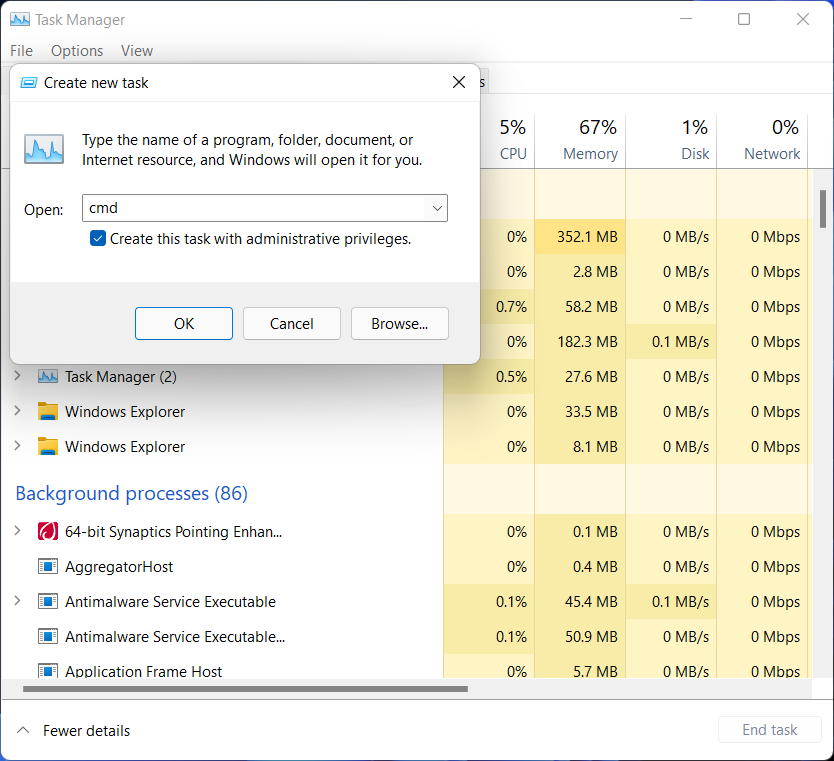Click the large Run graph icon in dialog
The width and height of the screenshot is (834, 761).
pos(44,149)
